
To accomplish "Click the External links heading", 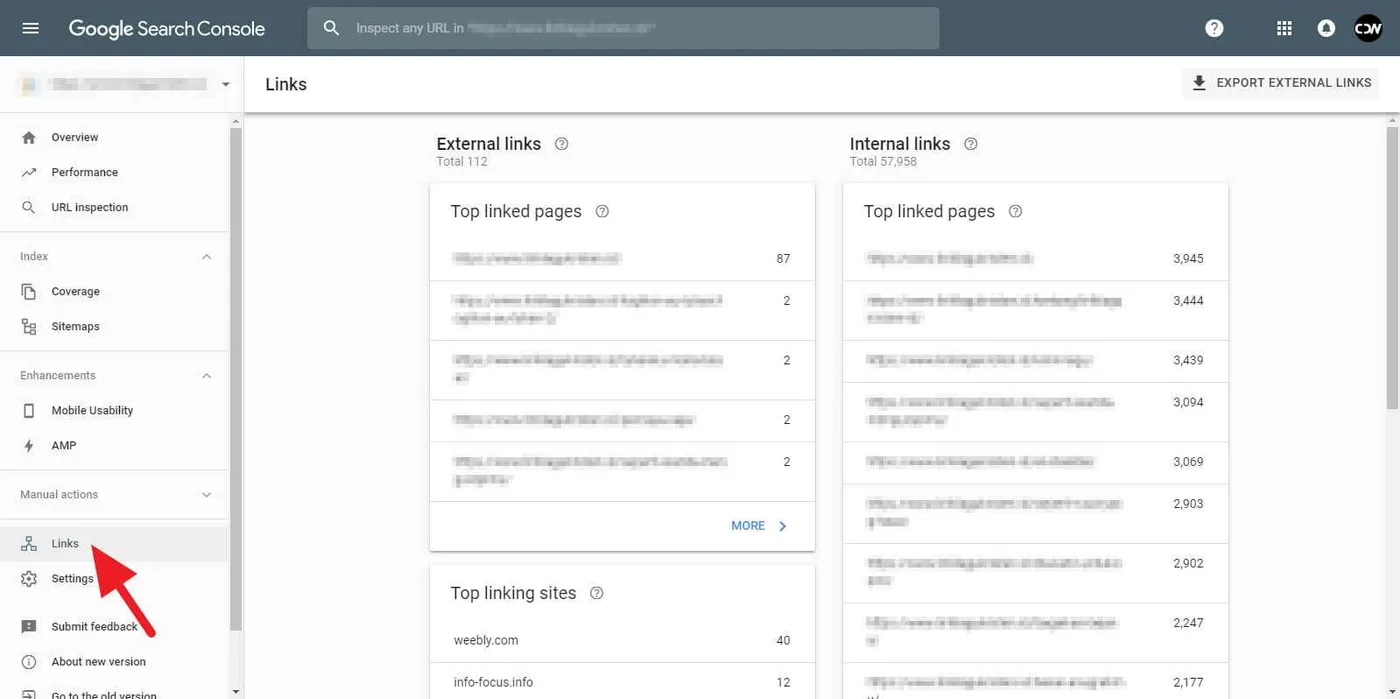I will click(489, 144).
